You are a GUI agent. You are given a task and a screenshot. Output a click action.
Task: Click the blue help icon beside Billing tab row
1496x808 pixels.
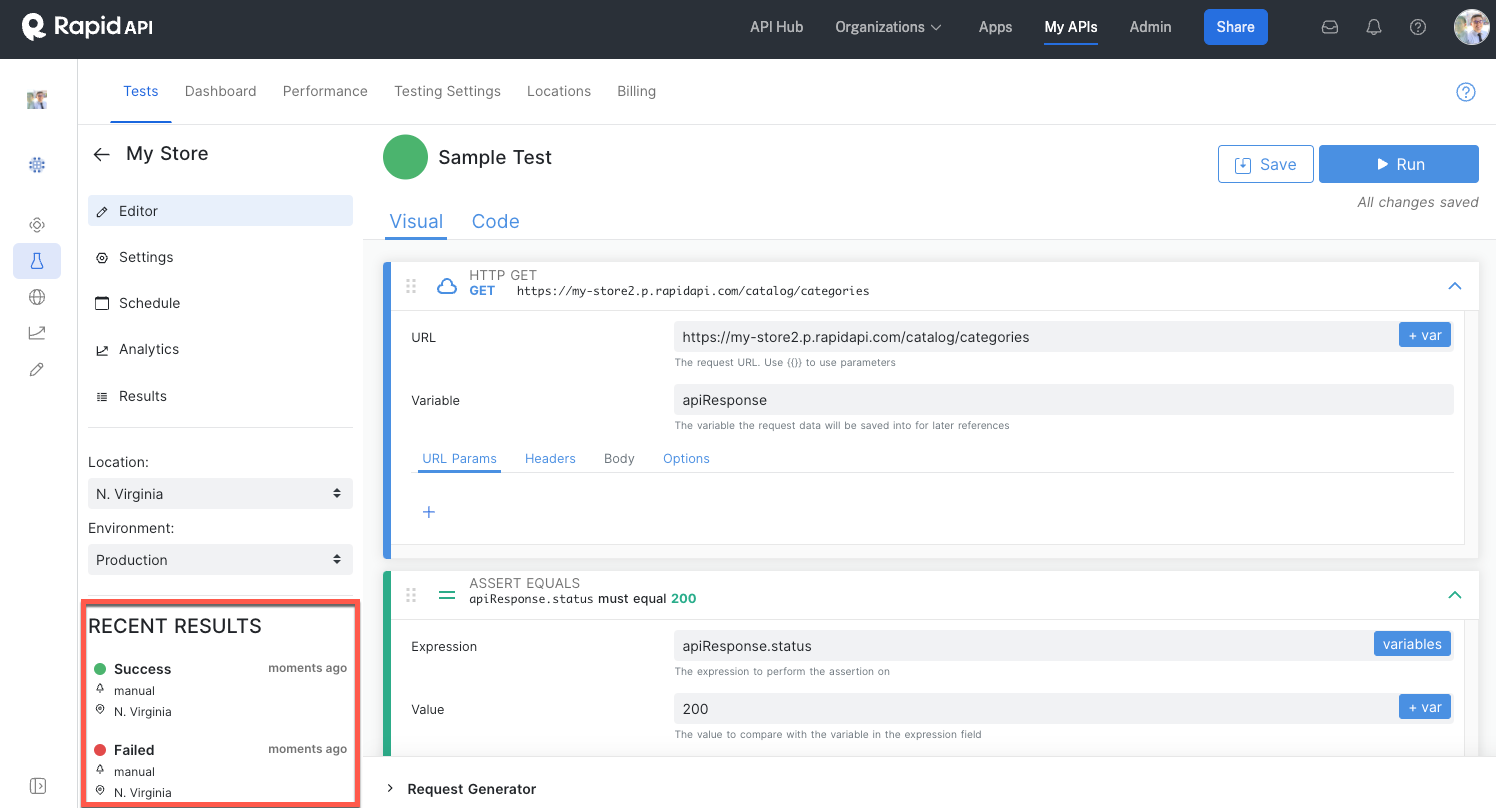pyautogui.click(x=1465, y=92)
